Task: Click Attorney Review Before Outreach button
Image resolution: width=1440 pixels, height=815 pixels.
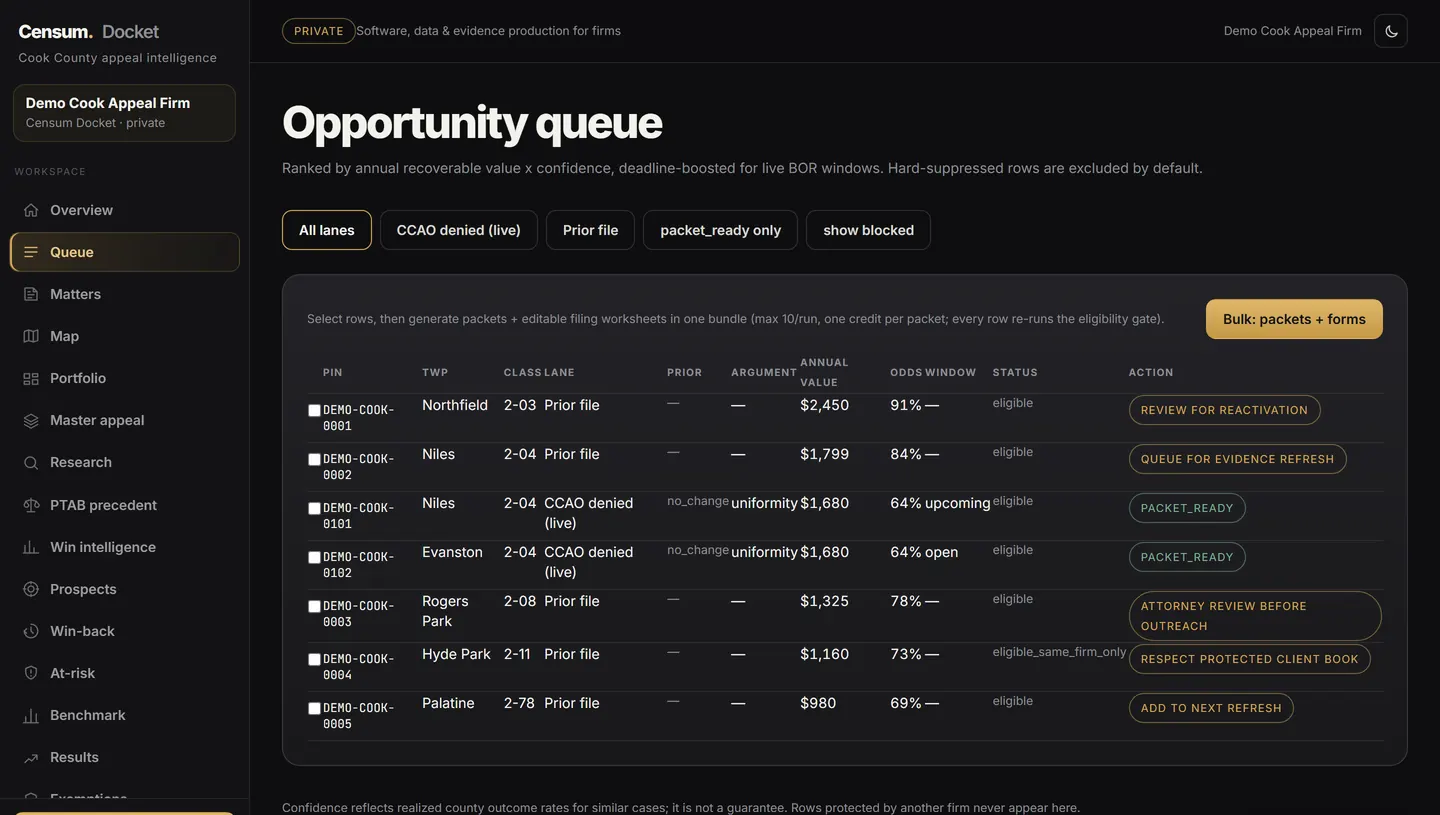Action: (x=1255, y=616)
